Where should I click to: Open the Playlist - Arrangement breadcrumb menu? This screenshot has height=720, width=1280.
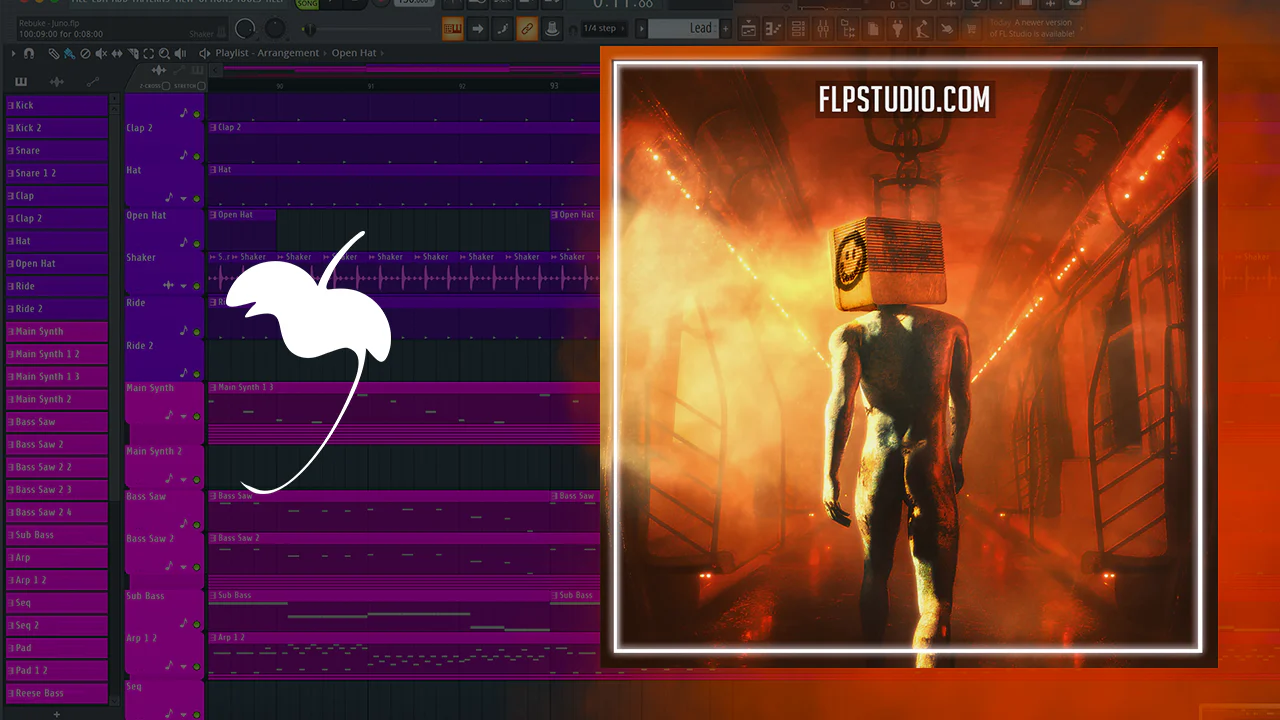(x=267, y=53)
